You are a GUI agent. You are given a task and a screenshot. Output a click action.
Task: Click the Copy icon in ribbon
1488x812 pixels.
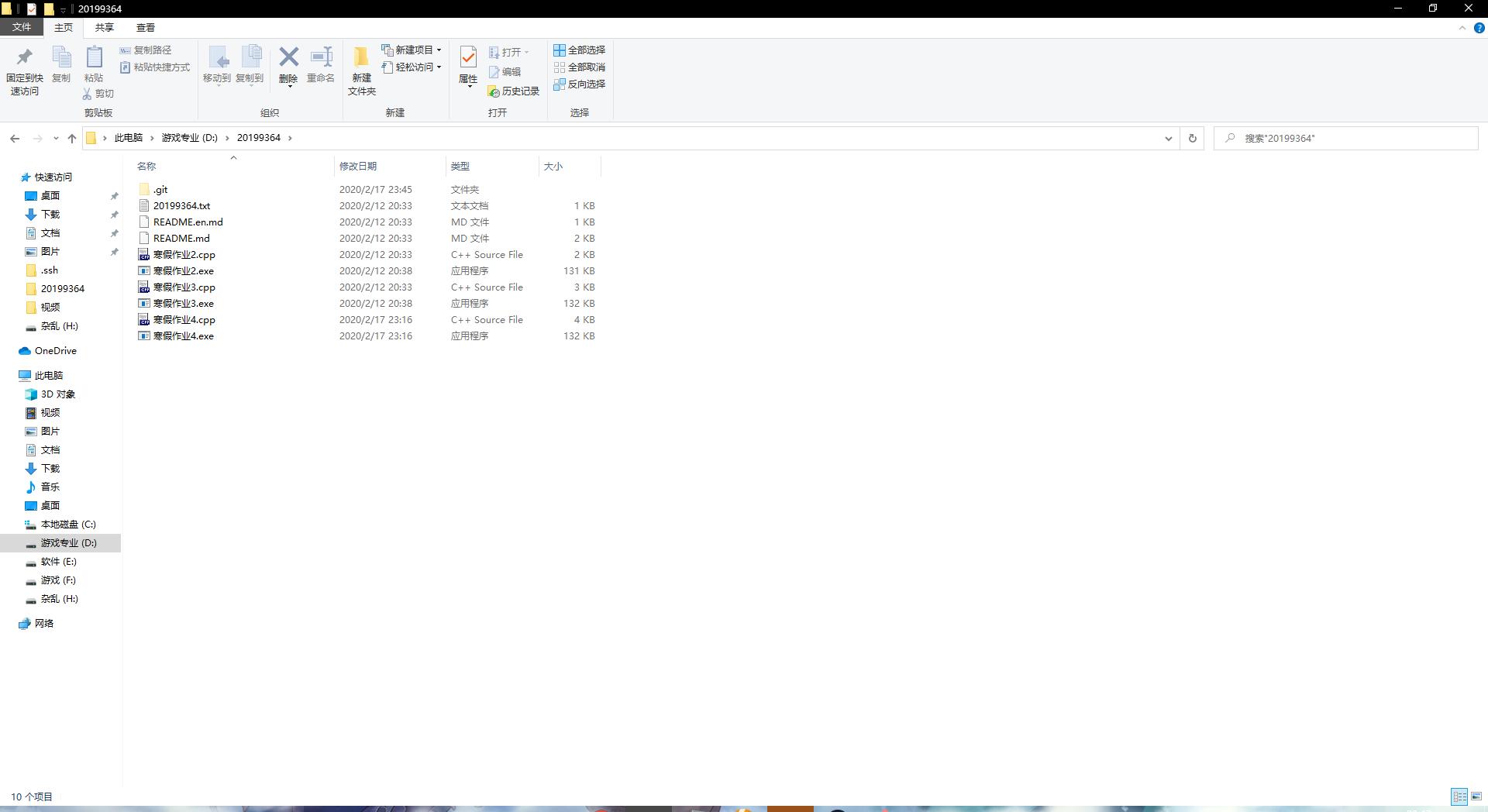(x=61, y=64)
